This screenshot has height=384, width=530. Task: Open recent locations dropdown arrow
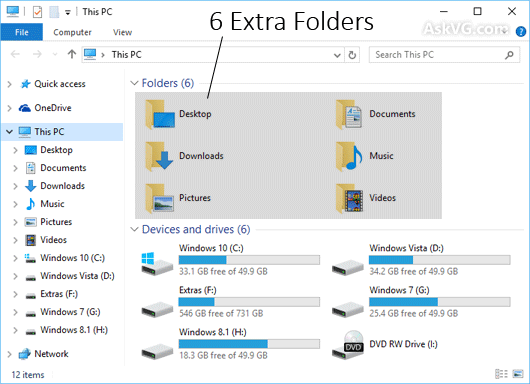pyautogui.click(x=55, y=54)
